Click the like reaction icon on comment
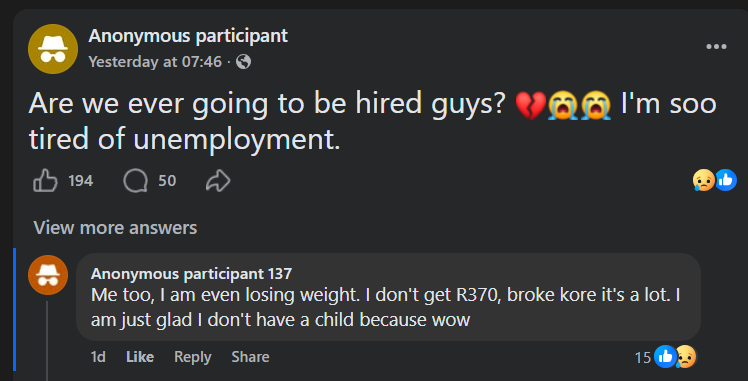 point(665,357)
